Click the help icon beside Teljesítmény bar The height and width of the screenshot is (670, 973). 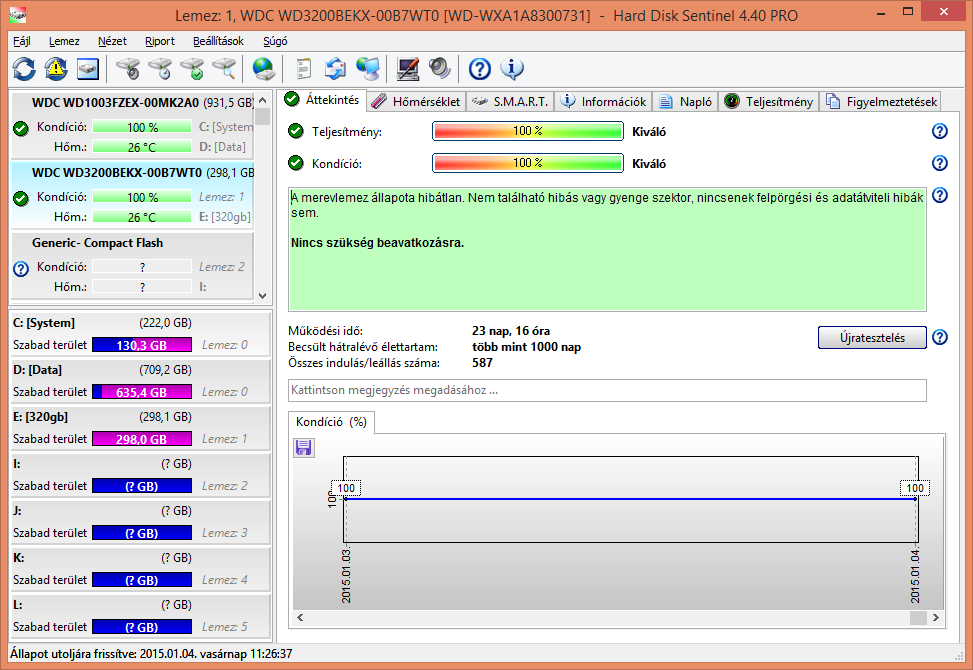(940, 131)
